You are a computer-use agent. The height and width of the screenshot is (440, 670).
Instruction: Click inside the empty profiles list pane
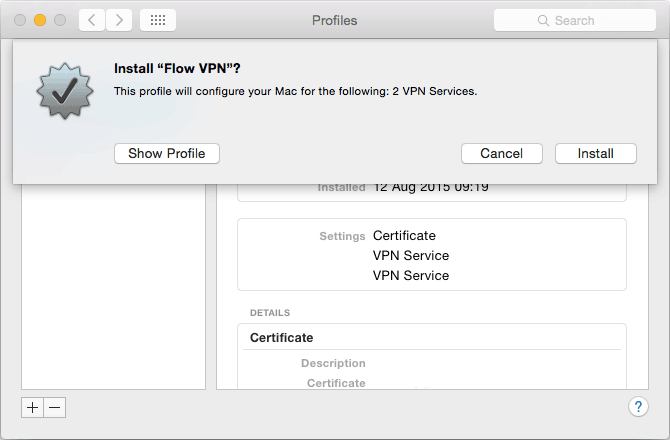tap(113, 287)
